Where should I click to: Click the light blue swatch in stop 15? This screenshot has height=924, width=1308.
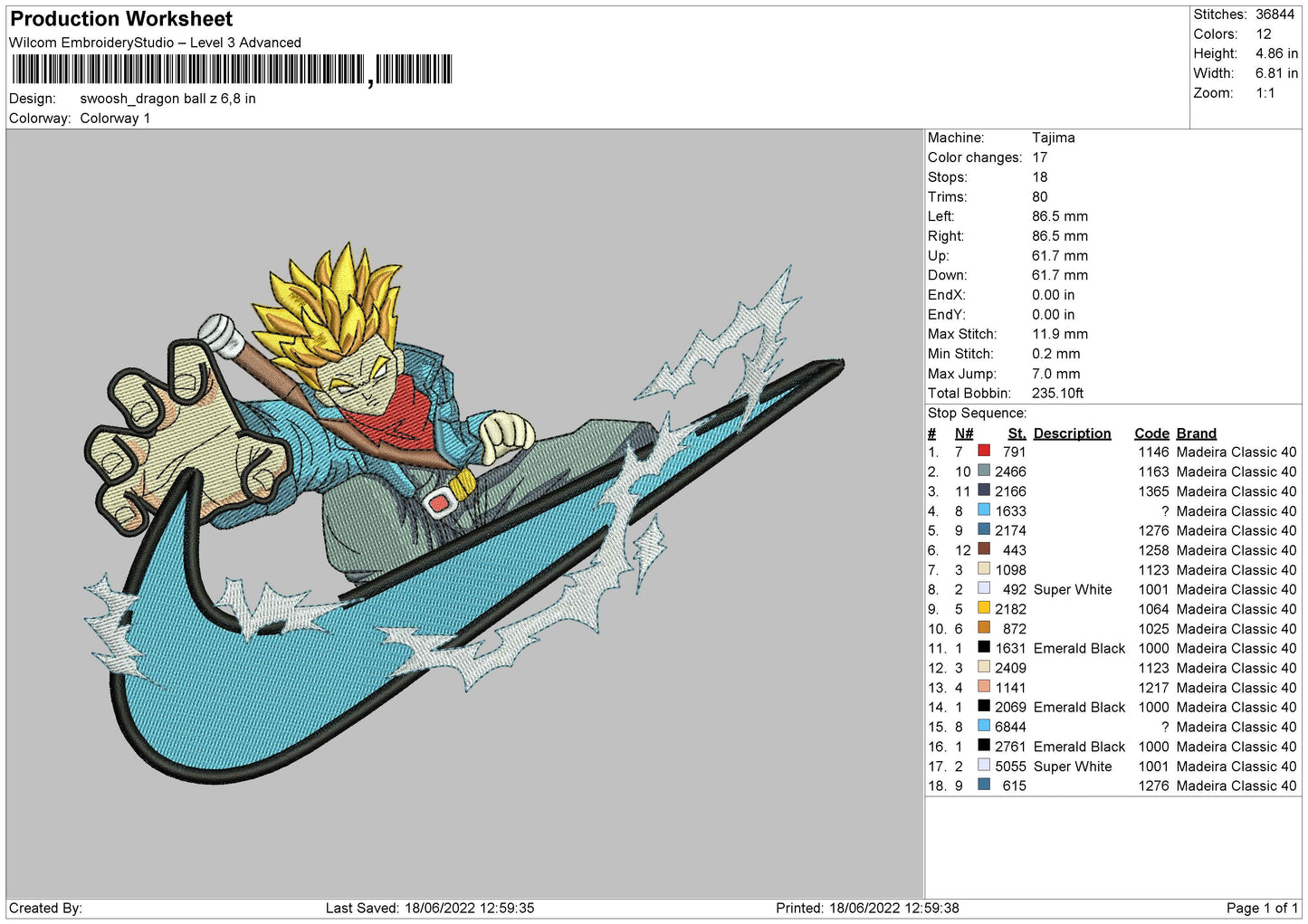pyautogui.click(x=984, y=726)
